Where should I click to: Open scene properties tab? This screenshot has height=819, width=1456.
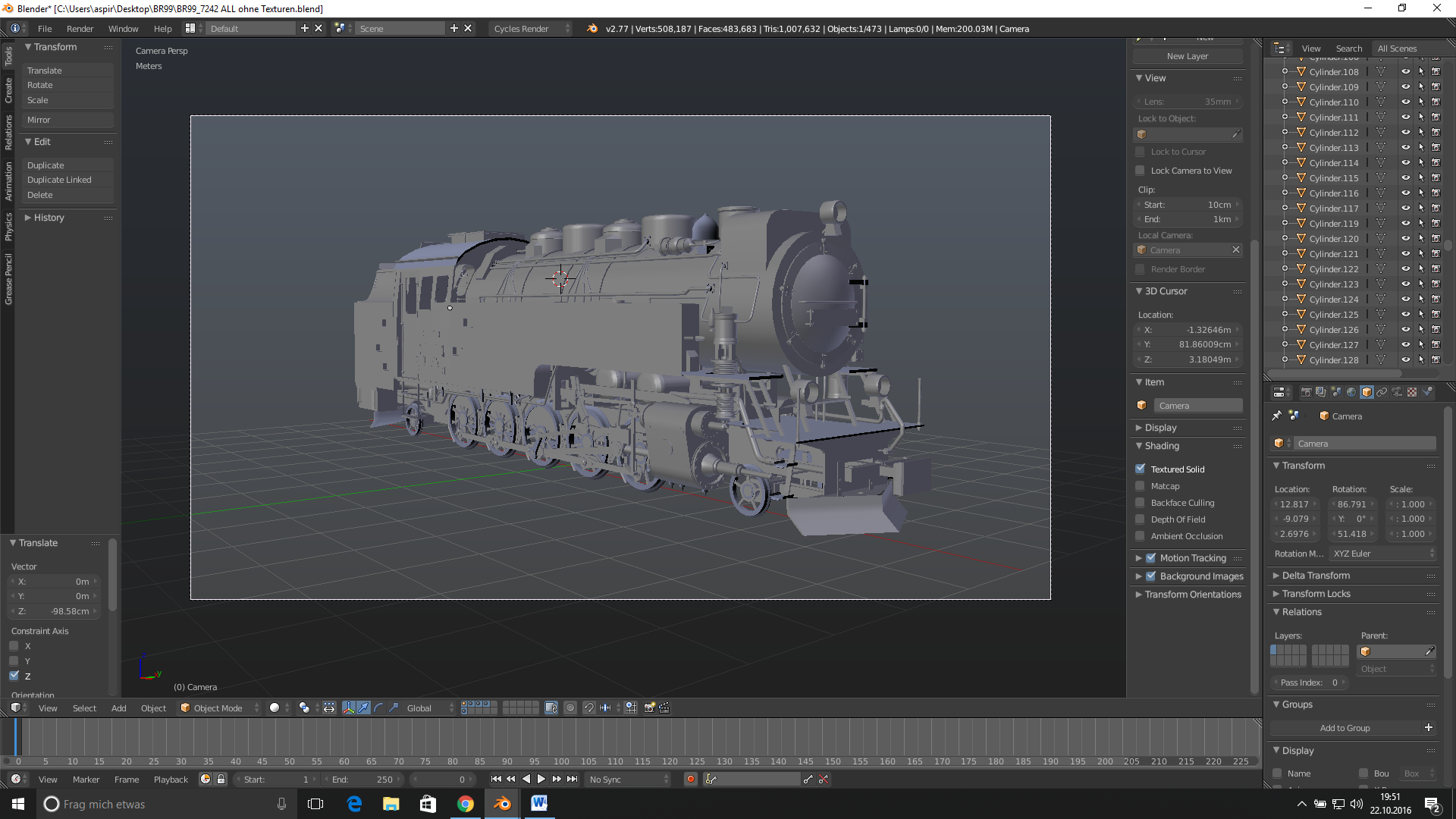(x=1336, y=392)
